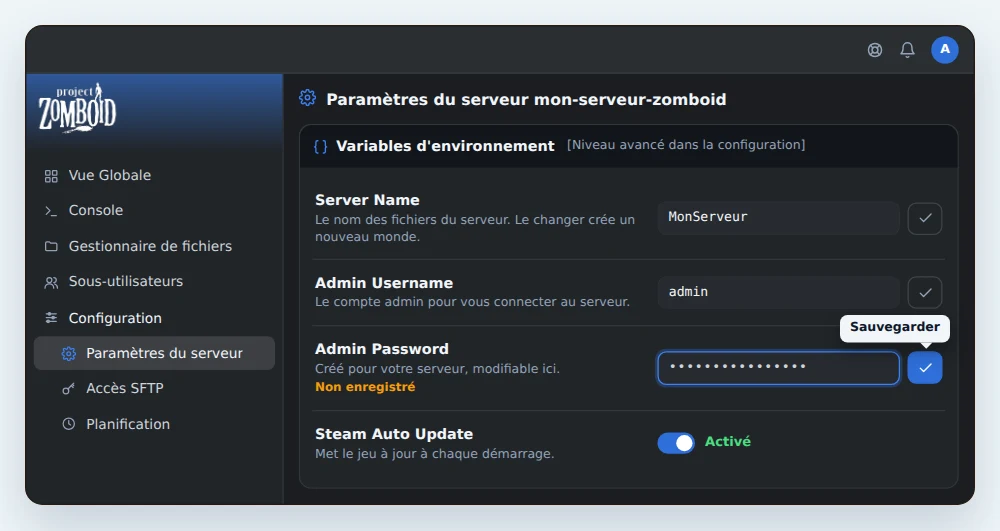The width and height of the screenshot is (1000, 531).
Task: Select Paramètres du serveur menu item
Action: (x=154, y=353)
